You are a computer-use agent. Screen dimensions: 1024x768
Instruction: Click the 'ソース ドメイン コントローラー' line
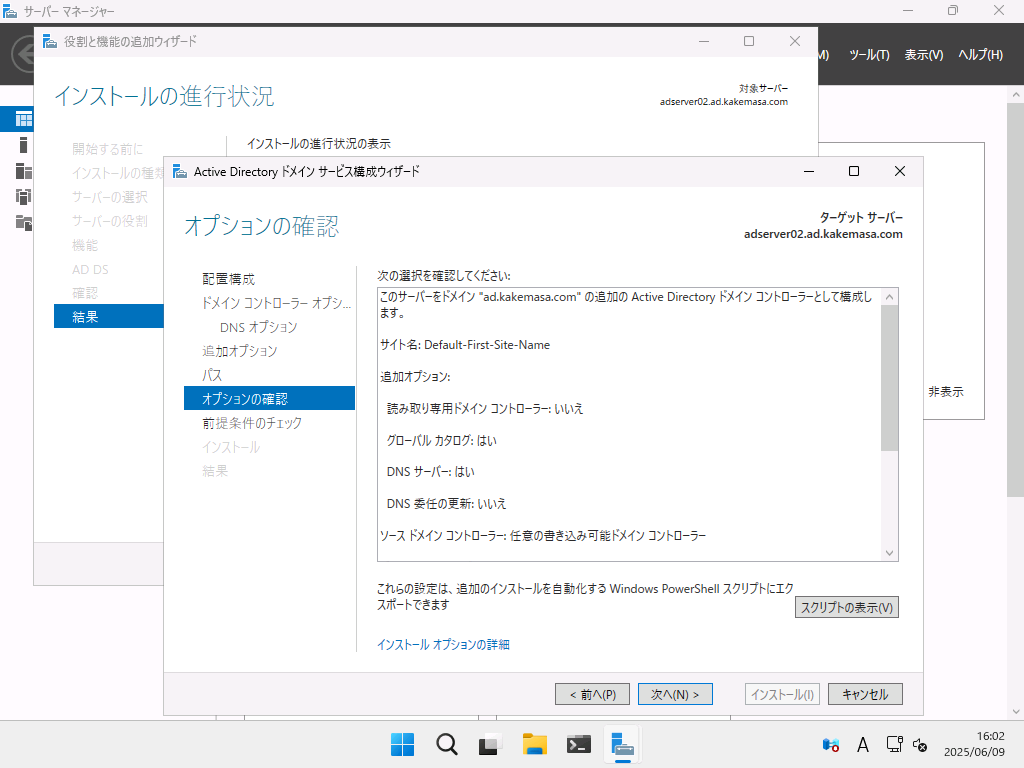click(x=543, y=536)
